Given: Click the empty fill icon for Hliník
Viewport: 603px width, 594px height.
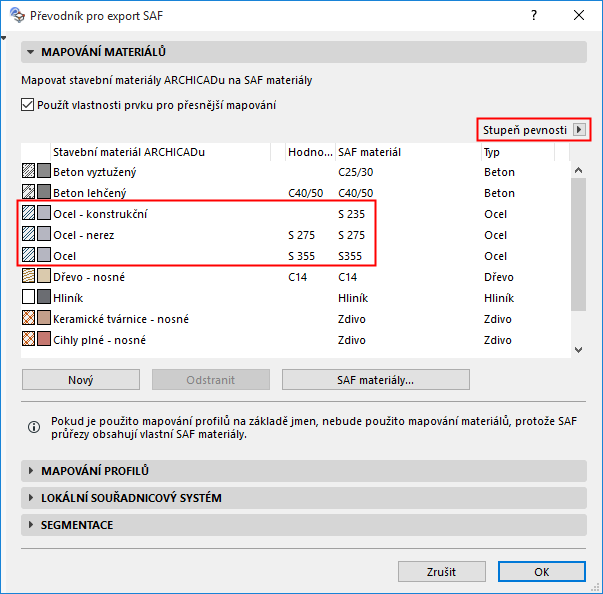Looking at the screenshot, I should click(x=28, y=297).
